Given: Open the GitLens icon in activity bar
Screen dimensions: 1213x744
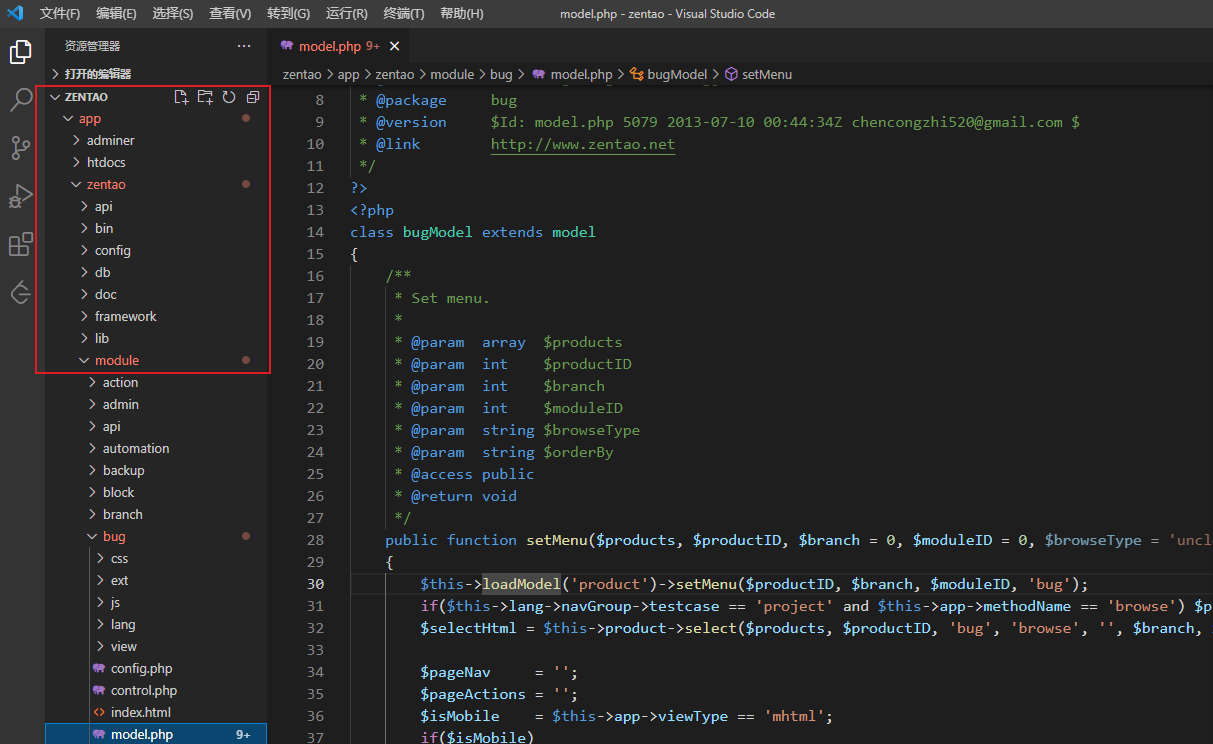Looking at the screenshot, I should click(x=20, y=293).
